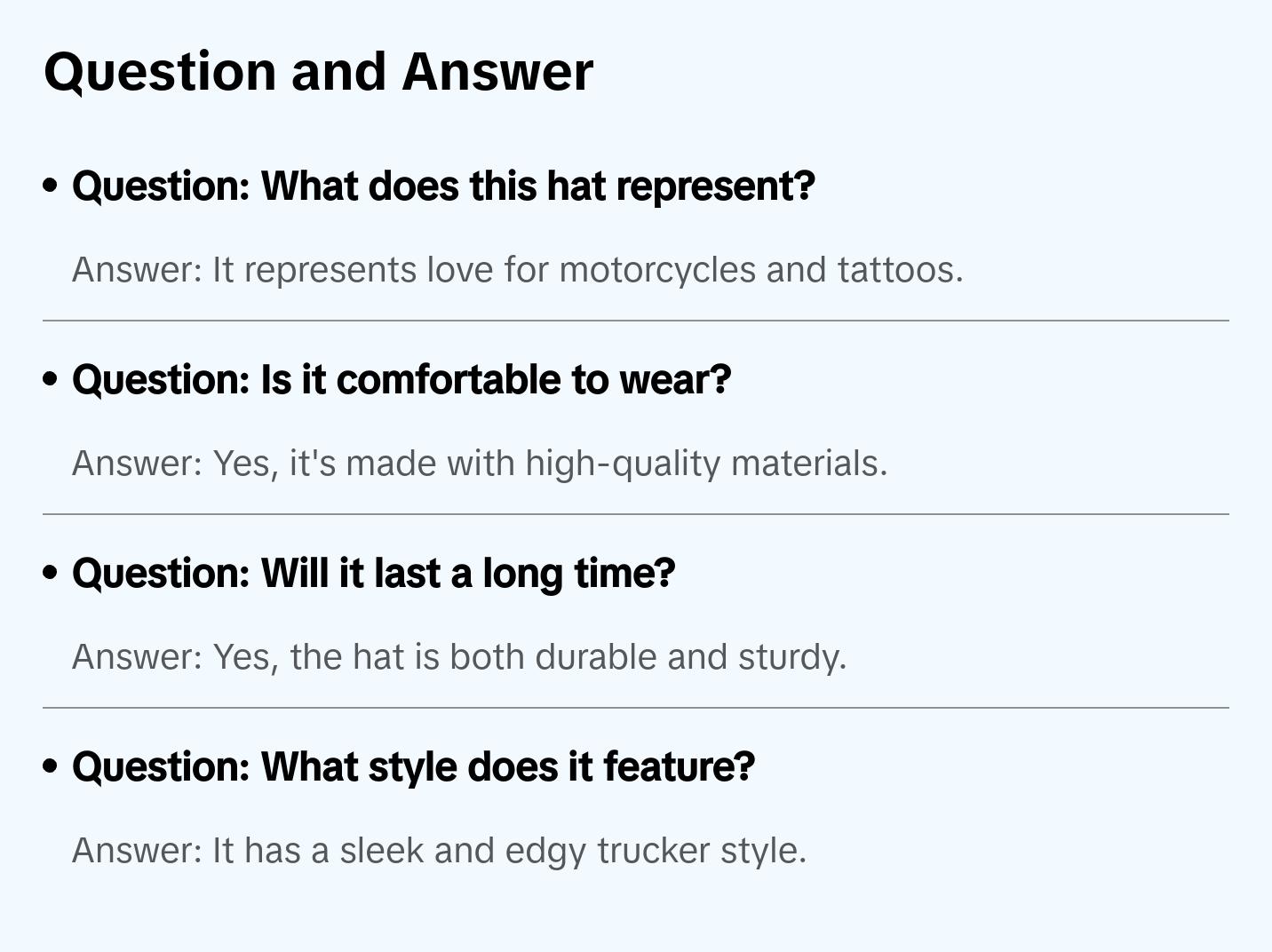The height and width of the screenshot is (952, 1272).
Task: Click the answer mentioning high-quality materials
Action: [x=480, y=464]
